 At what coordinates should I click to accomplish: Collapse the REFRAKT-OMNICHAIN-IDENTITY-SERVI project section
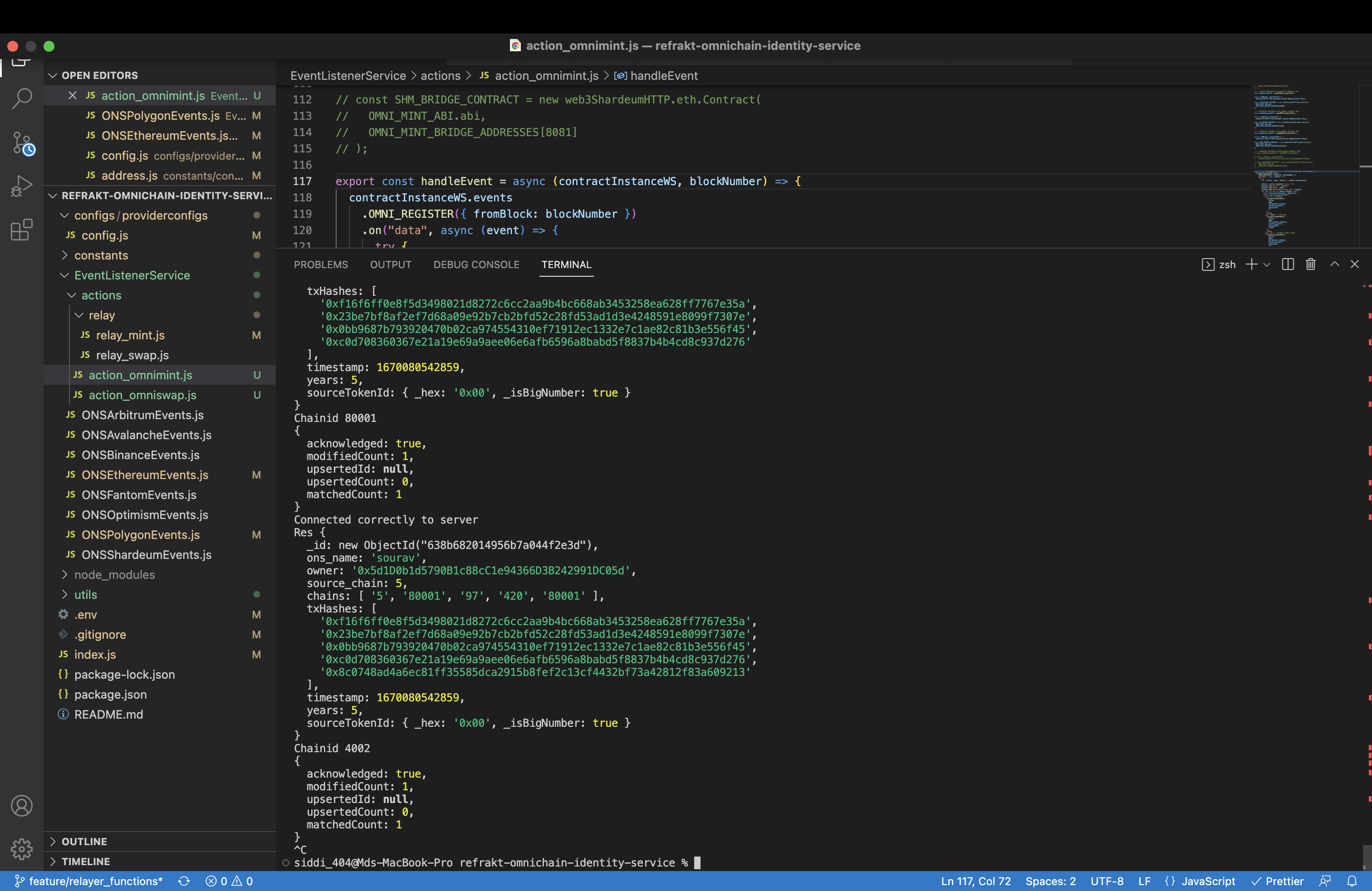[x=159, y=196]
